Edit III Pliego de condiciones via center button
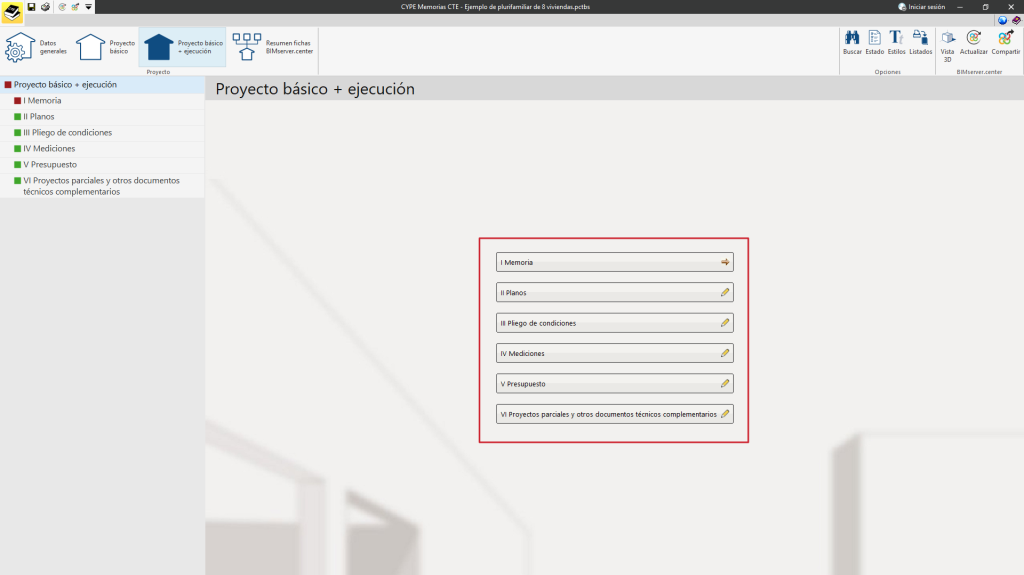Viewport: 1024px width, 575px height. coord(615,323)
